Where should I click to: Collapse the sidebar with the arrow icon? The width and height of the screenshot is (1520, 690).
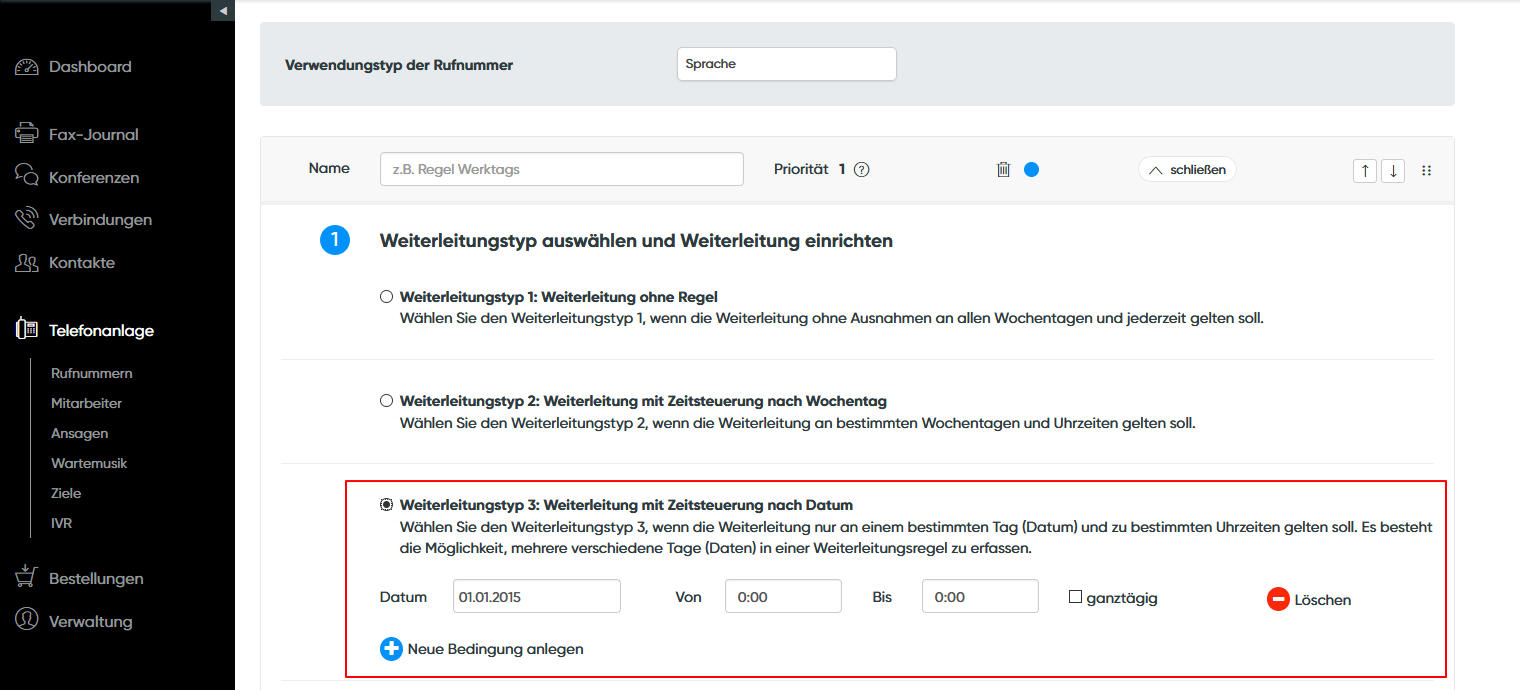coord(223,10)
